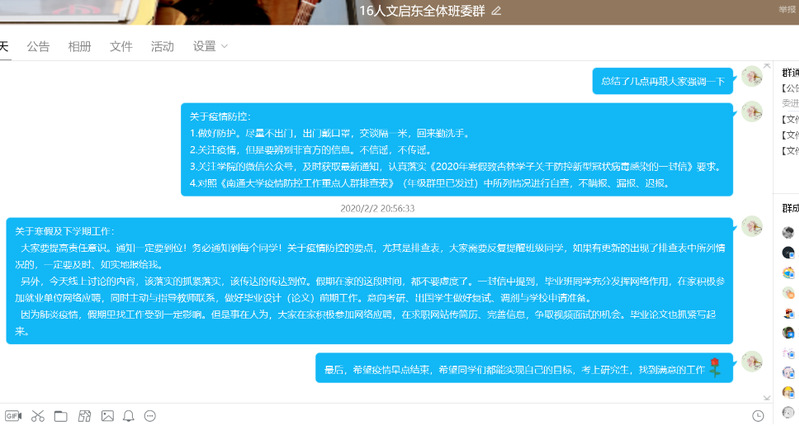Switch to the 文件 tab
The image size is (799, 426).
(121, 46)
